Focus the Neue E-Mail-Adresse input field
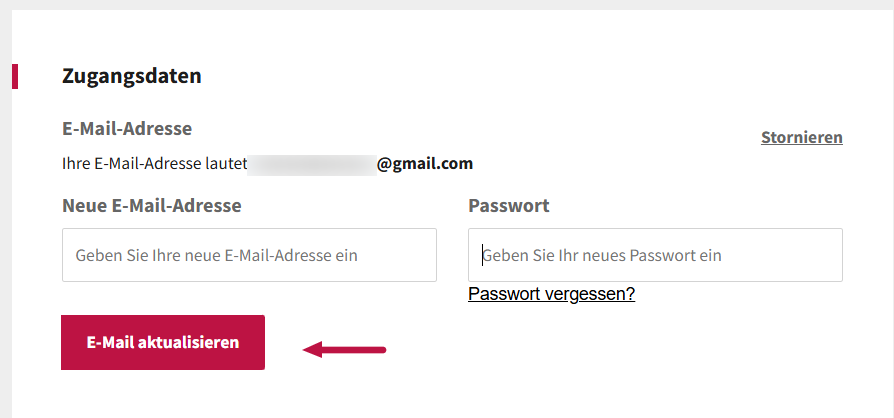This screenshot has height=418, width=894. tap(249, 255)
